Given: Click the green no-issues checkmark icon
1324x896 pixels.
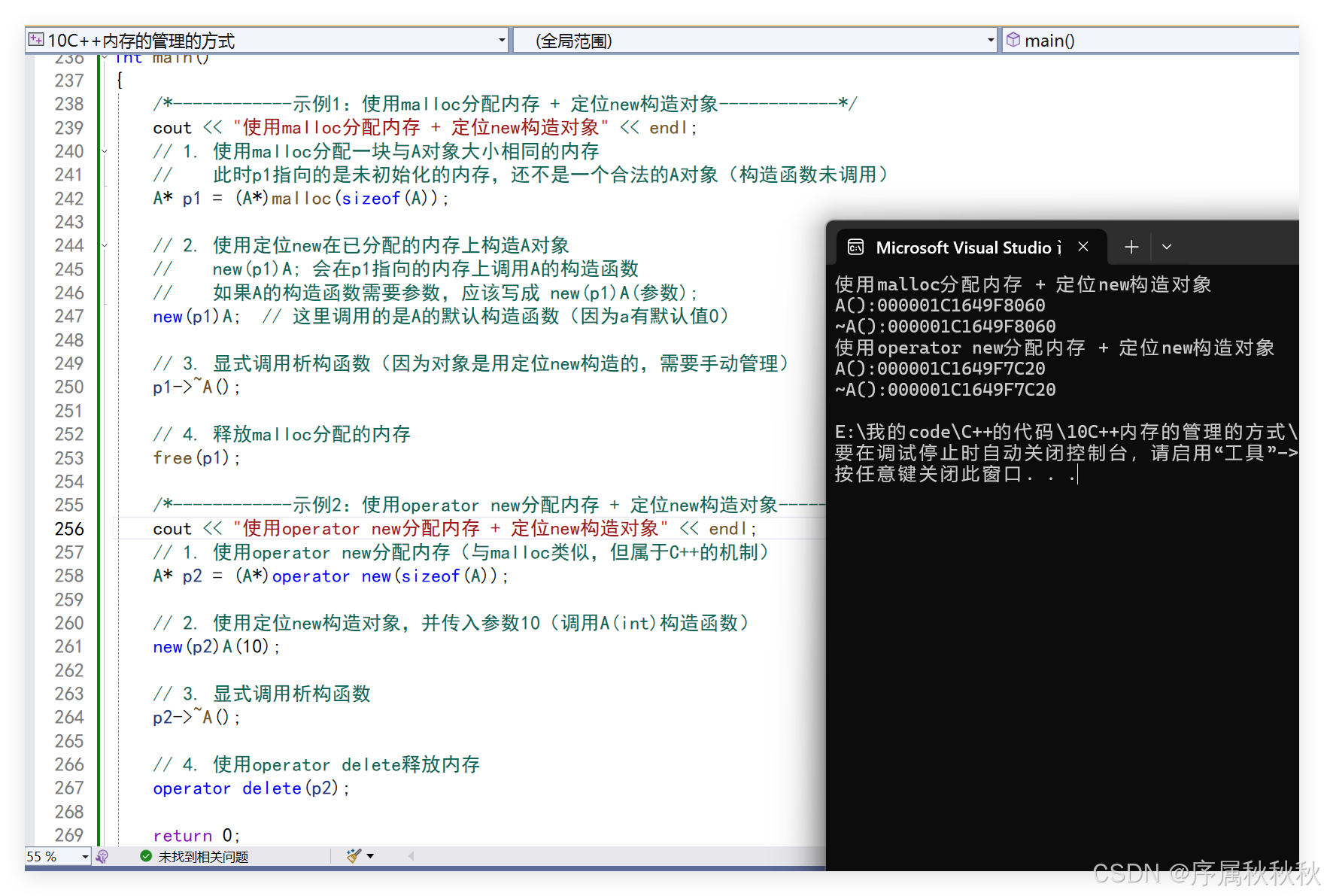Looking at the screenshot, I should tap(146, 856).
